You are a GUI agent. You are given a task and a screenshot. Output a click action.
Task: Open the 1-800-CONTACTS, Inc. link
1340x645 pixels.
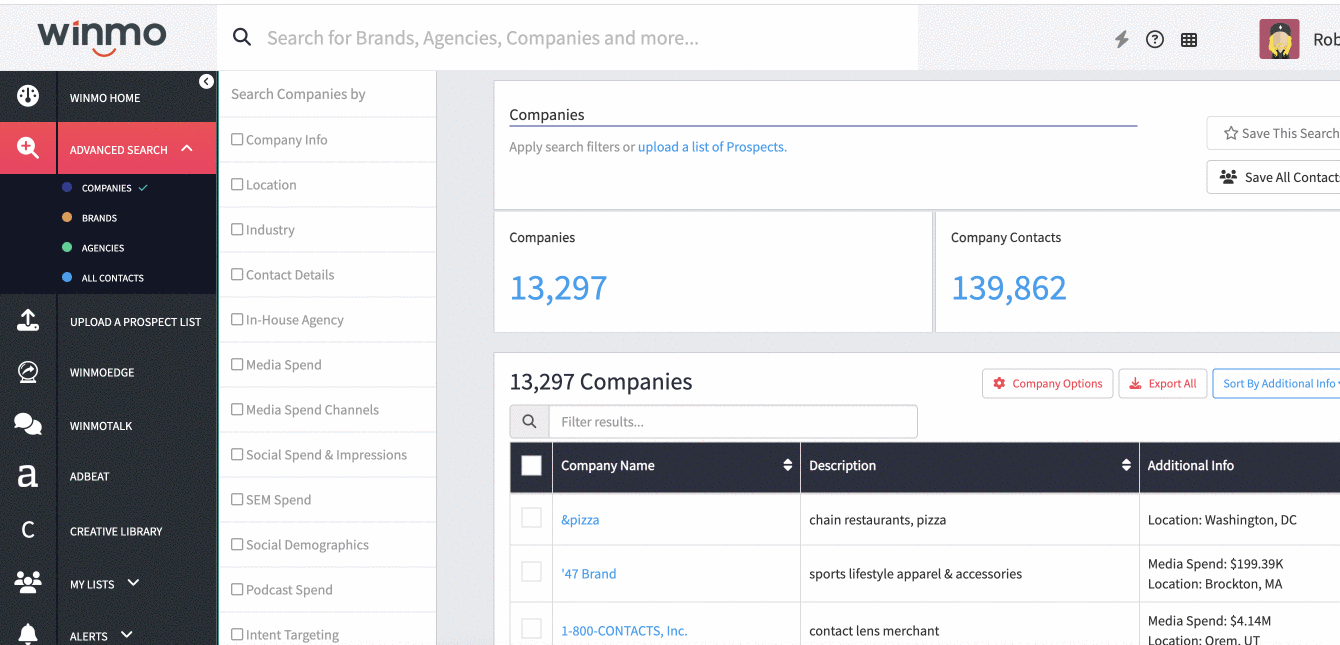point(624,631)
